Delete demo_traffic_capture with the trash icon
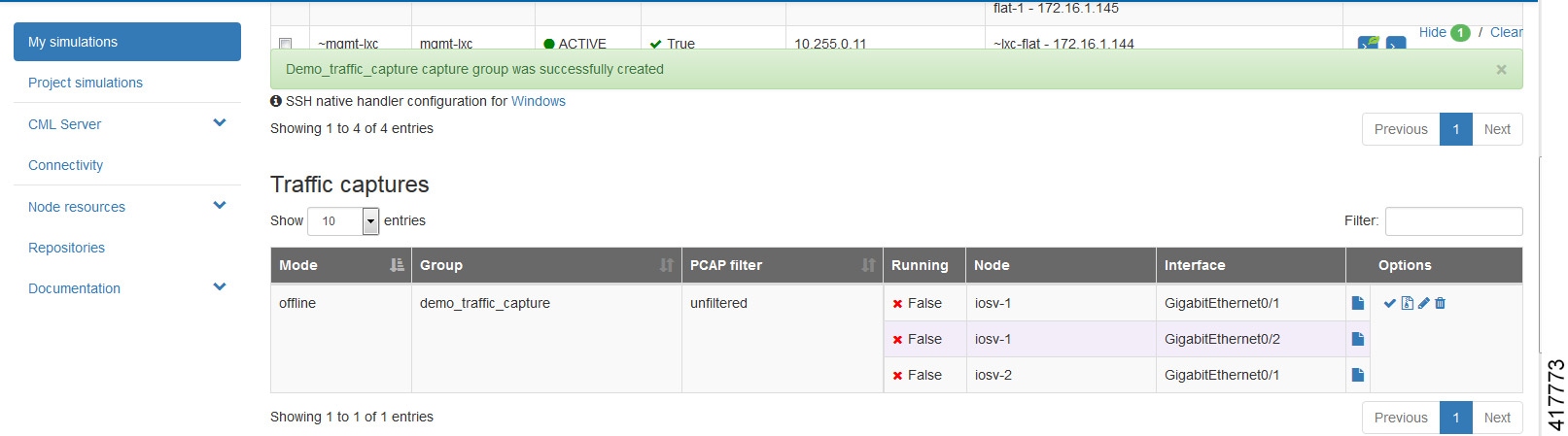Viewport: 1568px width, 436px height. (x=1441, y=303)
